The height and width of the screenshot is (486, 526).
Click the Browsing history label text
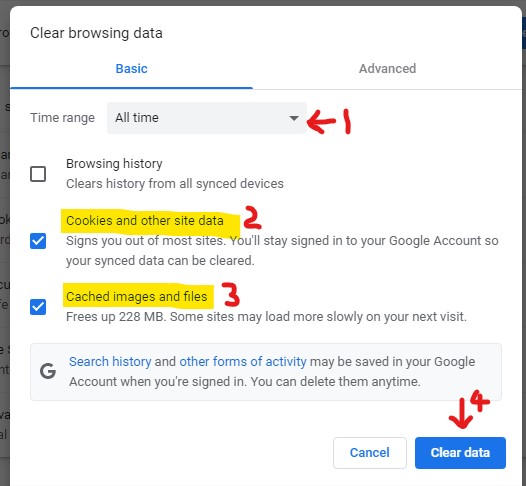coord(114,164)
